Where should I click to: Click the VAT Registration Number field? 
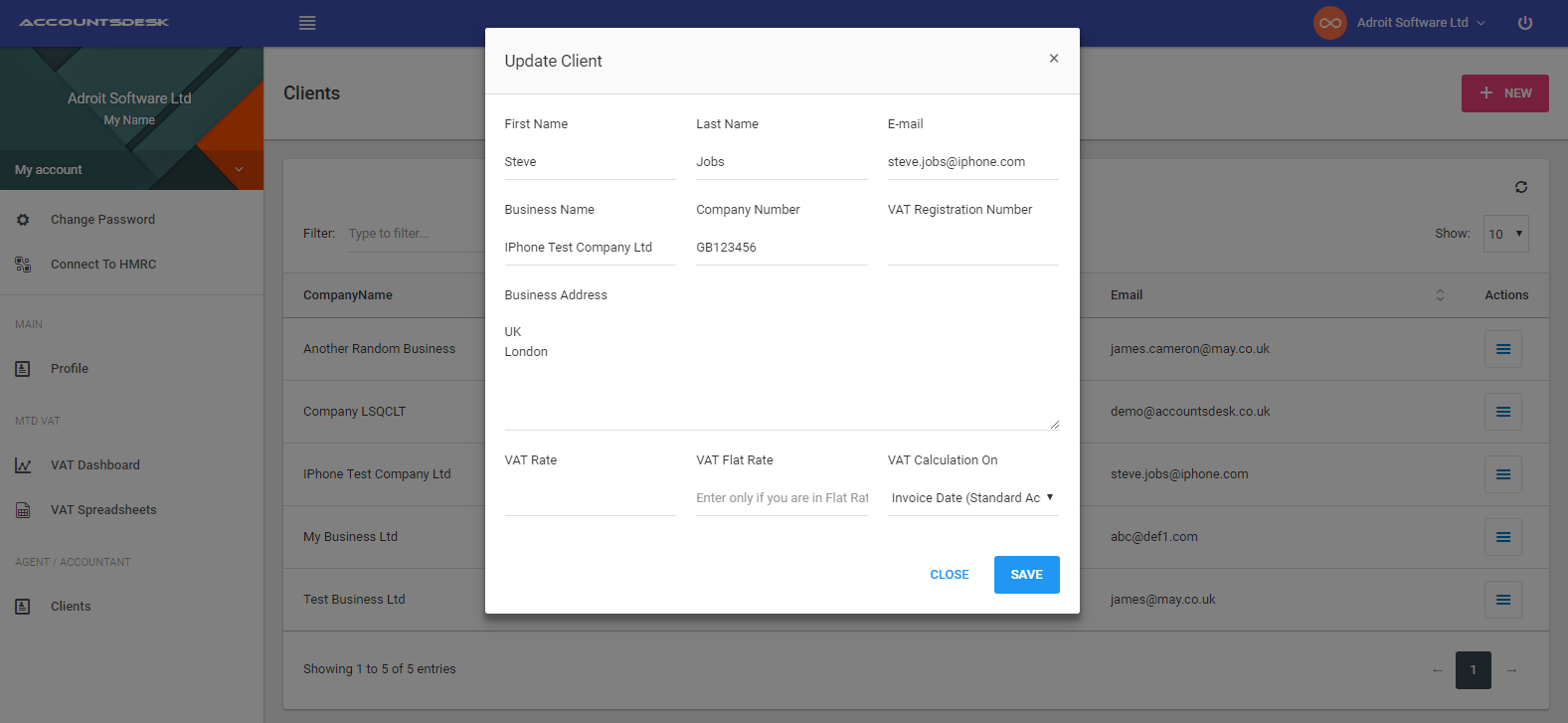972,249
